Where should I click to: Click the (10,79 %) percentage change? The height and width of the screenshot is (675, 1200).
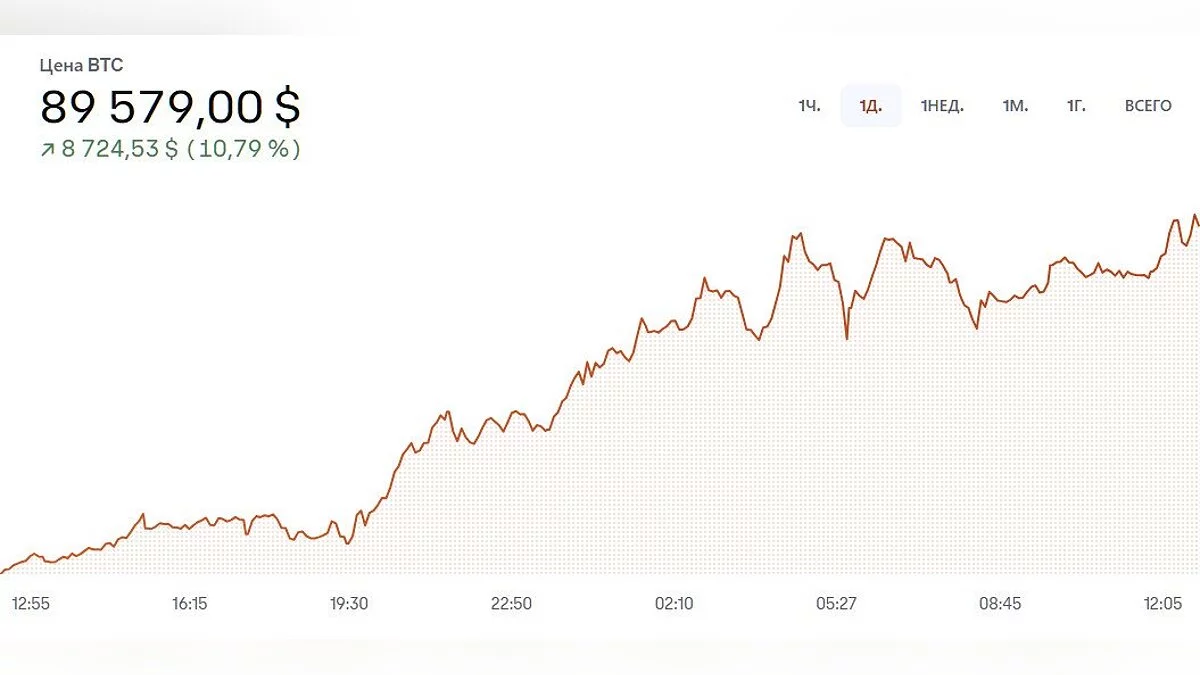point(243,149)
